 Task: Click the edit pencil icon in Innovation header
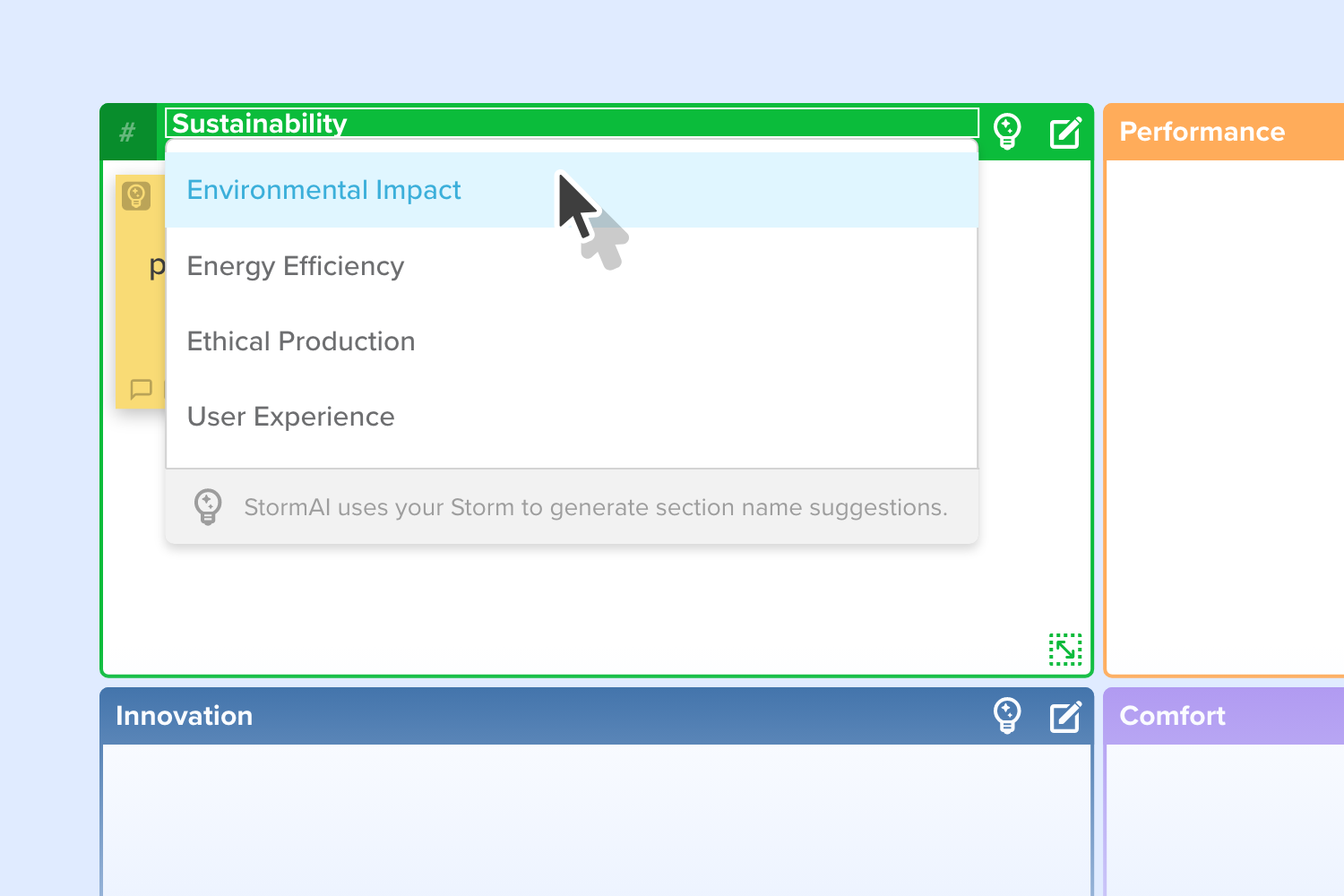(x=1065, y=717)
